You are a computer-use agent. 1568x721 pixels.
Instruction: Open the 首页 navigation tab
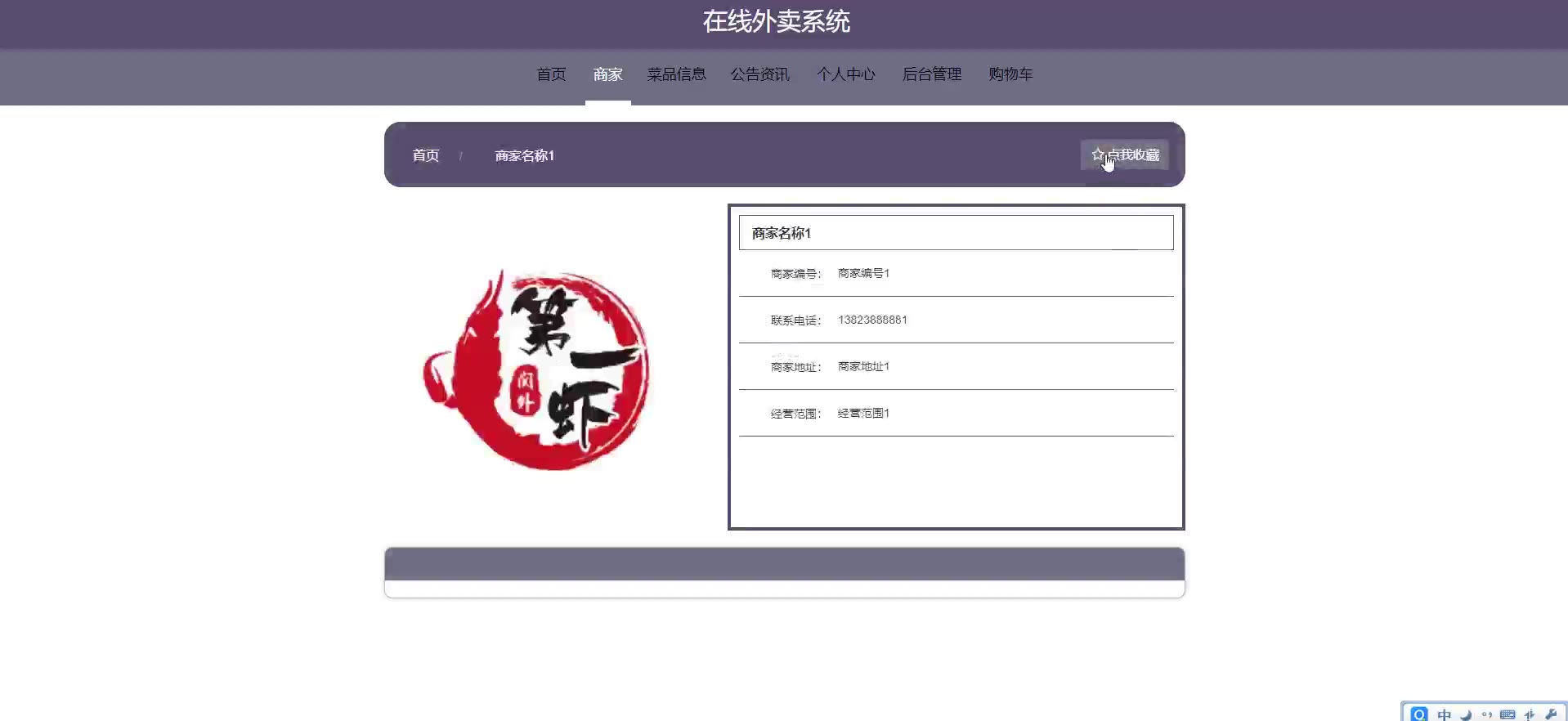(551, 74)
